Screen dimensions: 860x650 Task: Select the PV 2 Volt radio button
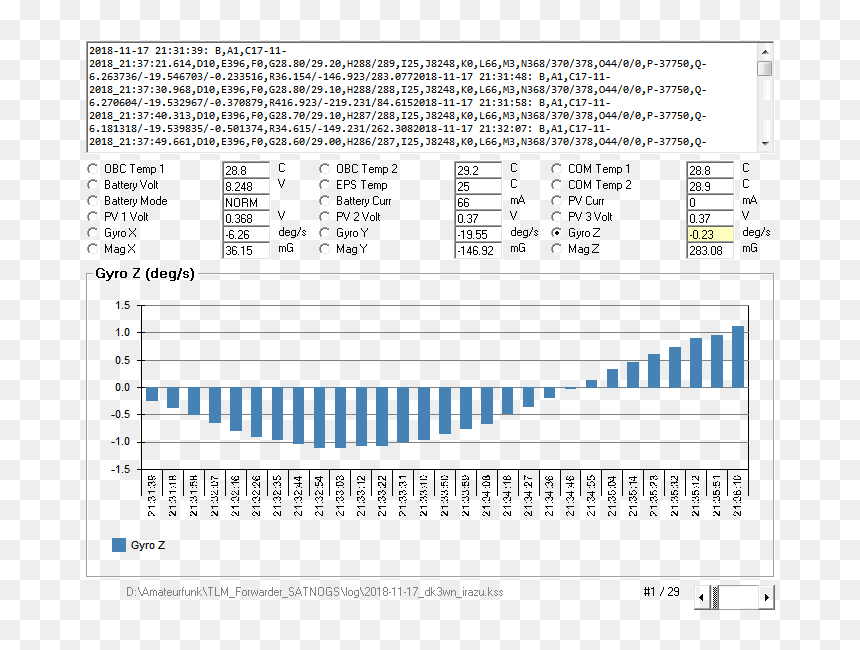click(x=325, y=217)
